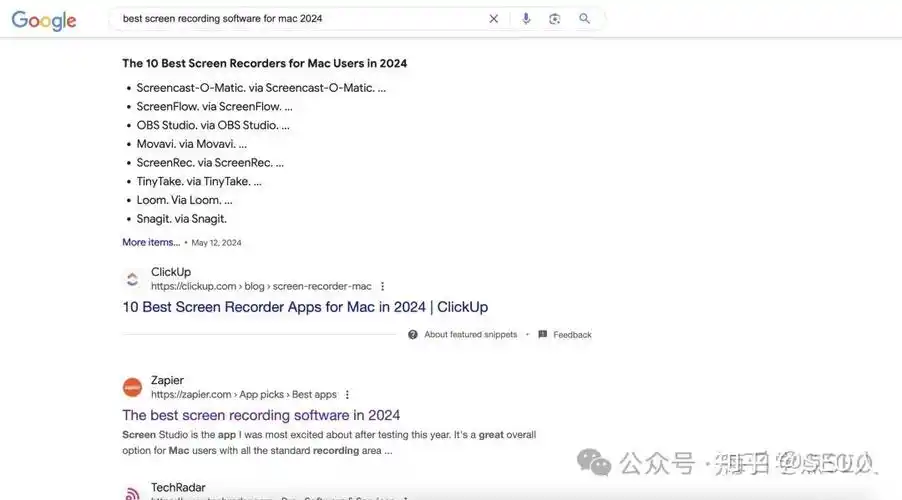The height and width of the screenshot is (500, 902).
Task: Click the ClickUp site favicon
Action: (132, 279)
